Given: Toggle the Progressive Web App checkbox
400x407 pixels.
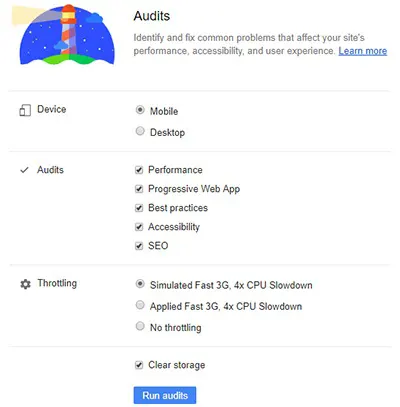Looking at the screenshot, I should (x=139, y=189).
